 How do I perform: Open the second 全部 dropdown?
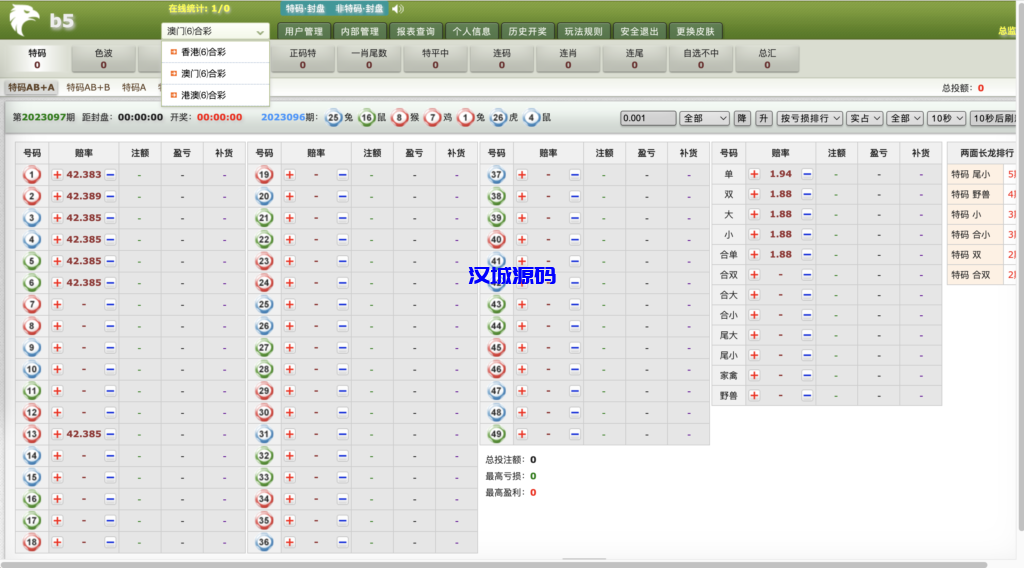coord(905,118)
